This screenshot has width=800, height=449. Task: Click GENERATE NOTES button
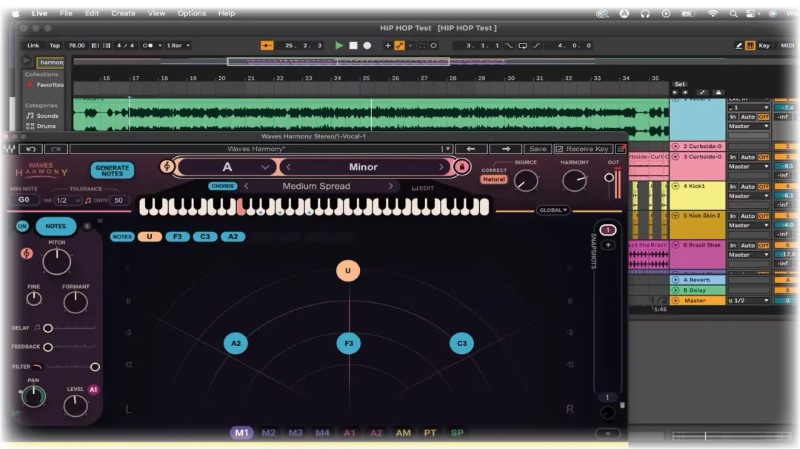point(112,170)
